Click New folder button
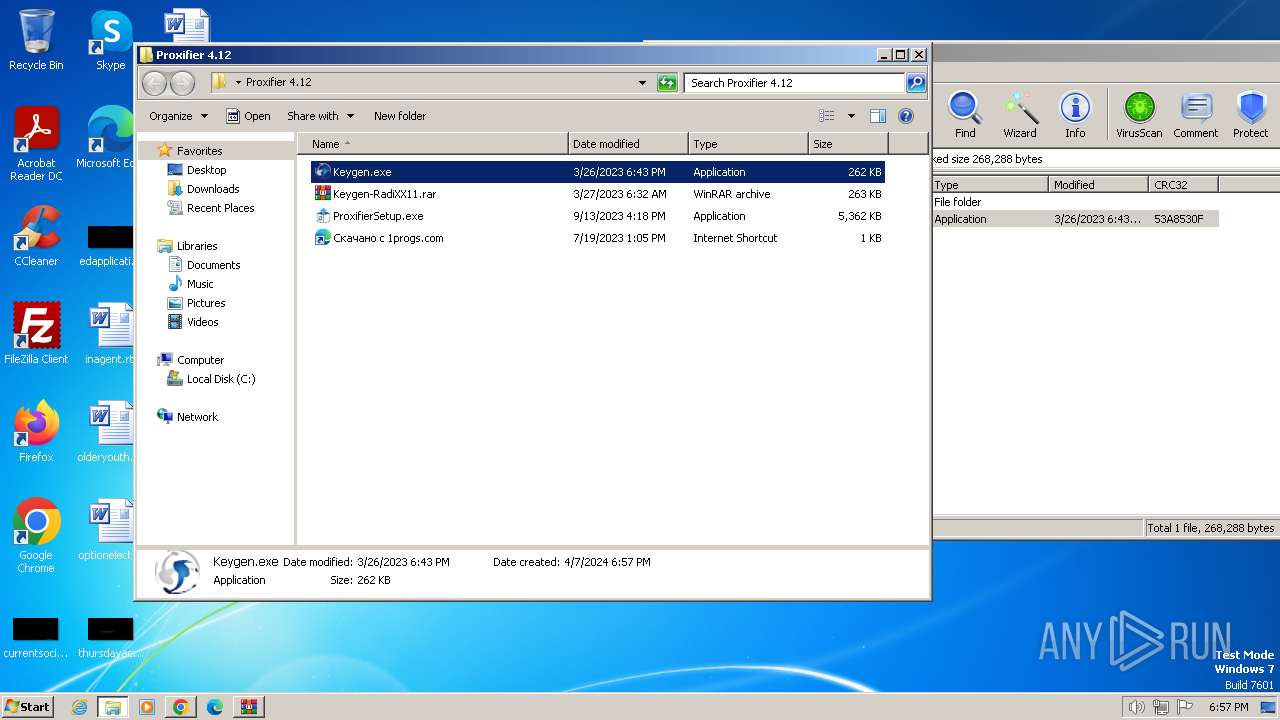 tap(400, 116)
